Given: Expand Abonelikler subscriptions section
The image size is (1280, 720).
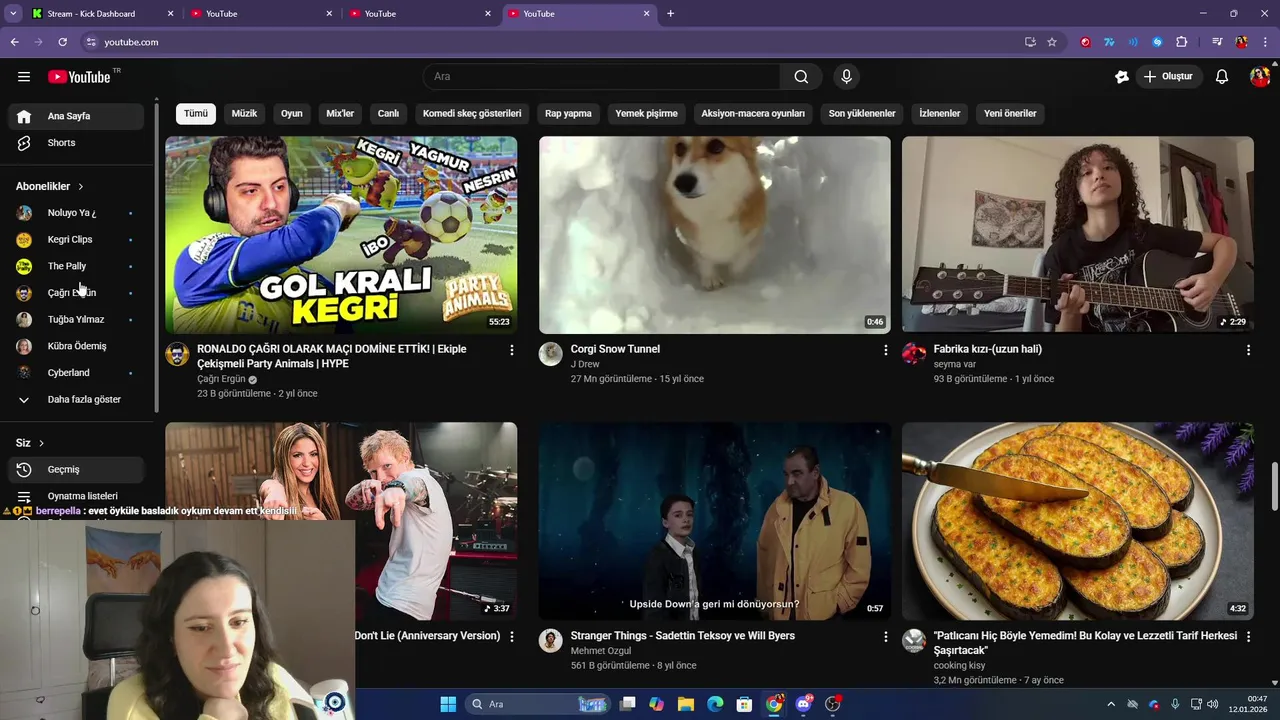Looking at the screenshot, I should tap(50, 187).
